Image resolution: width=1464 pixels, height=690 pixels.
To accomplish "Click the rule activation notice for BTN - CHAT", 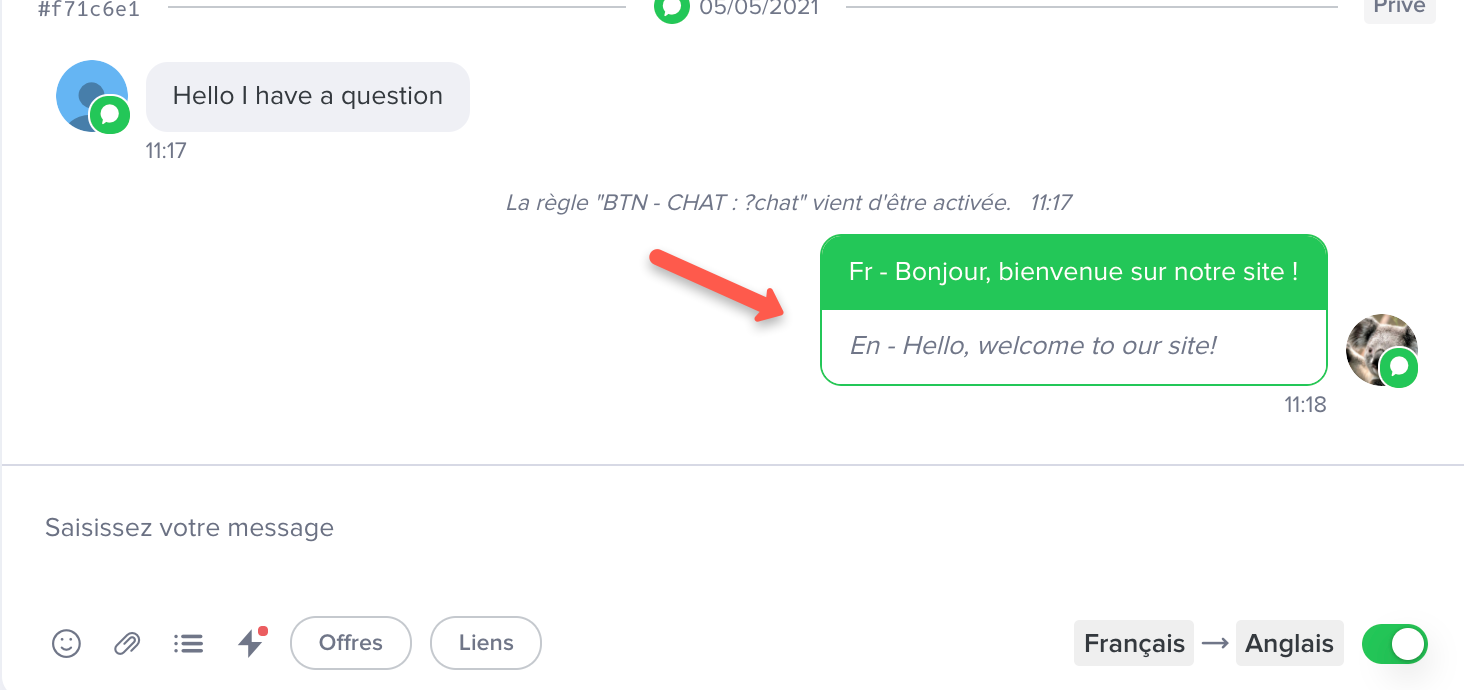I will point(758,203).
